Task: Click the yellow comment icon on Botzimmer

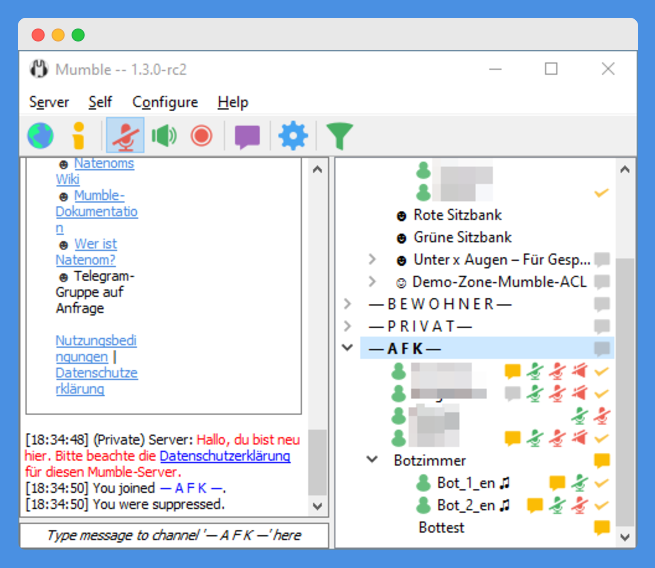Action: click(x=602, y=461)
